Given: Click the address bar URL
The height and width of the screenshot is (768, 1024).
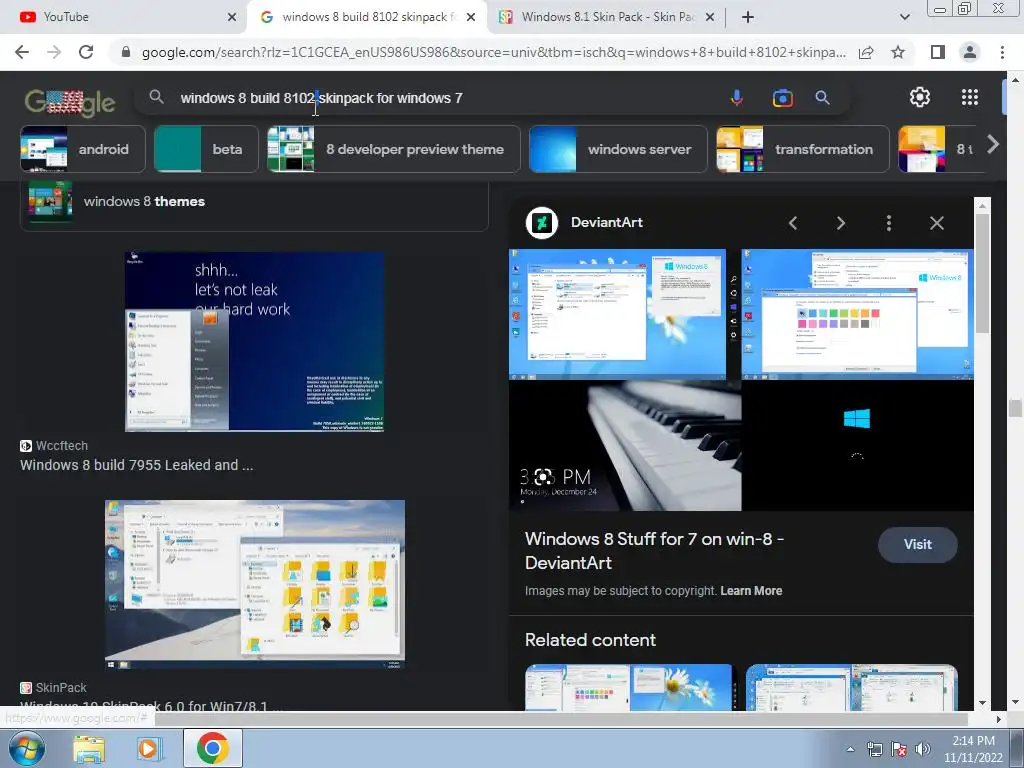Looking at the screenshot, I should click(494, 52).
